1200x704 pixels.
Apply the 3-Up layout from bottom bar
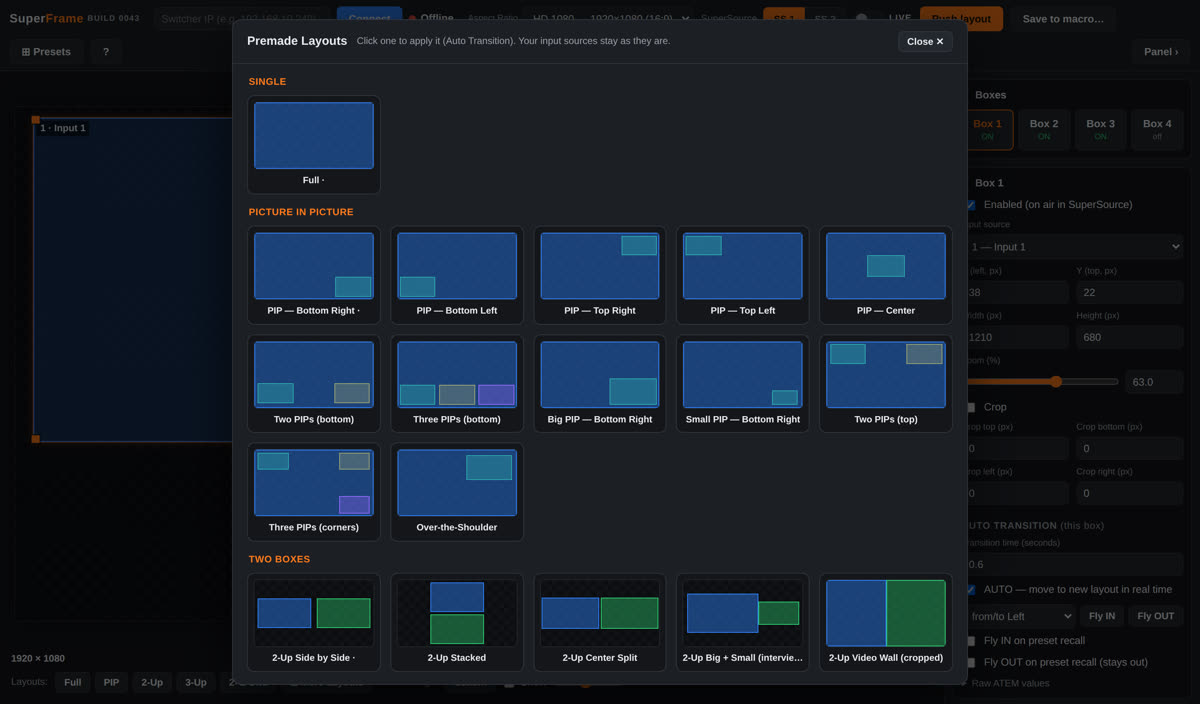(x=196, y=682)
